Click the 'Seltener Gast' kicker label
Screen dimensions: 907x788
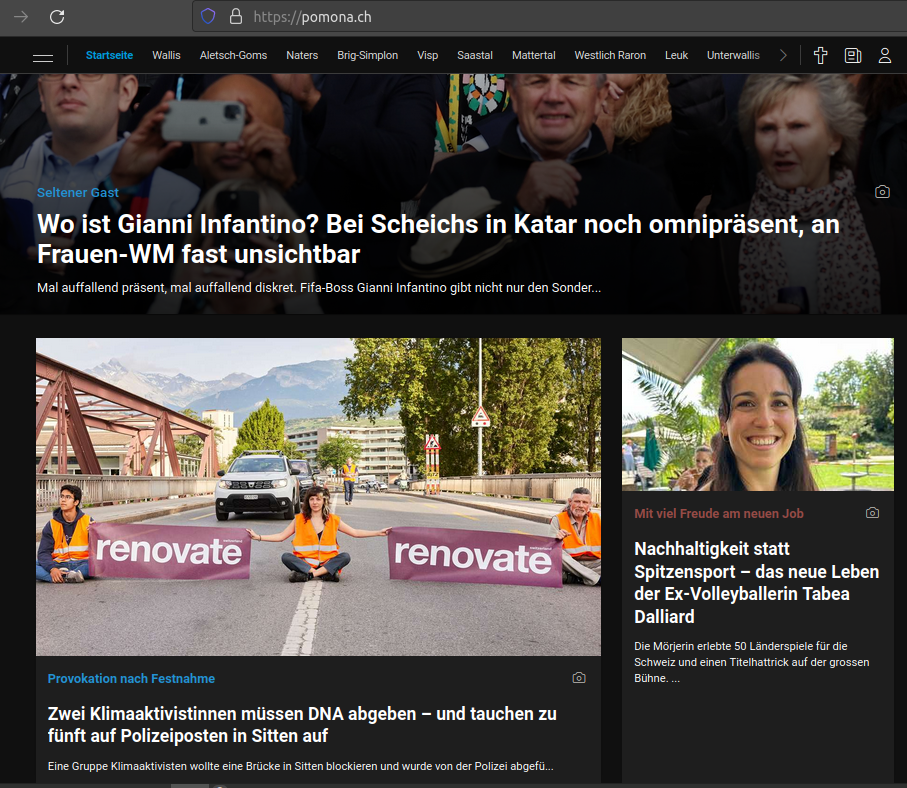pyautogui.click(x=78, y=193)
